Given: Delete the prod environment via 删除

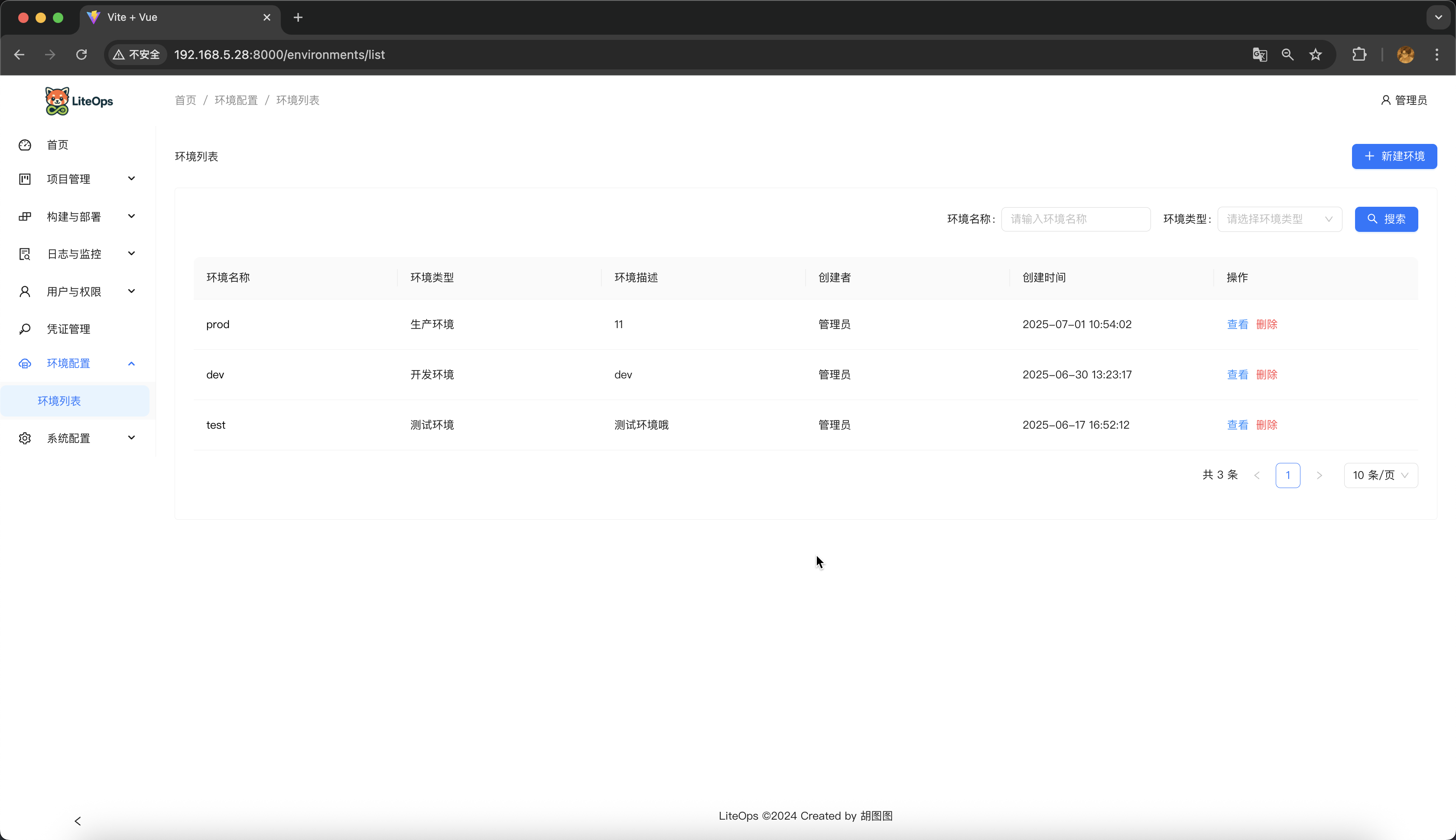Looking at the screenshot, I should coord(1267,325).
